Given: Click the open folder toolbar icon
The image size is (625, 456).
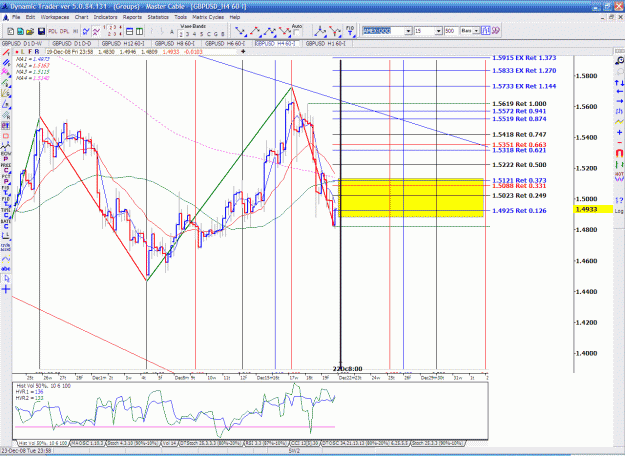Looking at the screenshot, I should click(x=29, y=31).
